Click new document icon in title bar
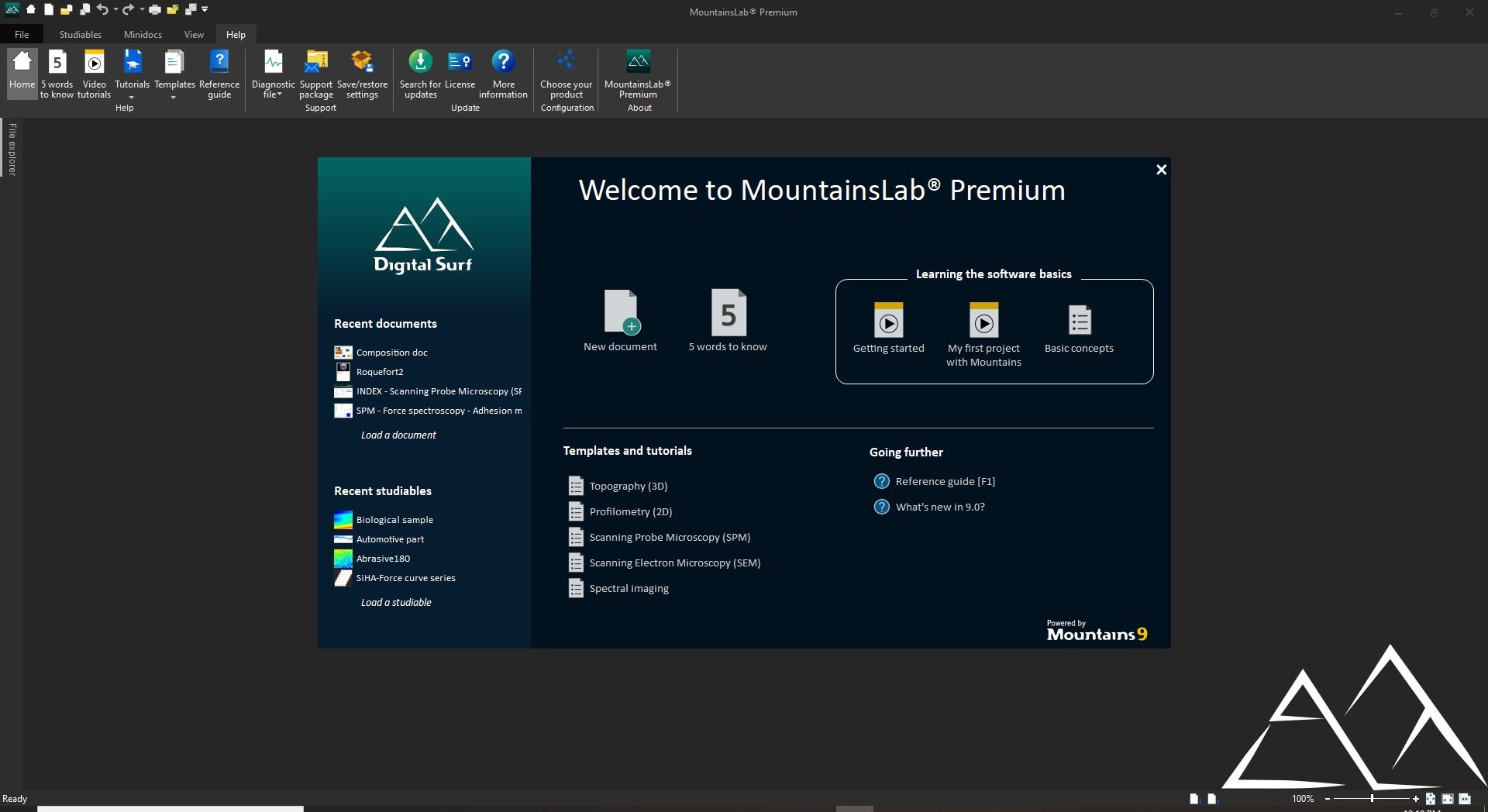 [48, 10]
